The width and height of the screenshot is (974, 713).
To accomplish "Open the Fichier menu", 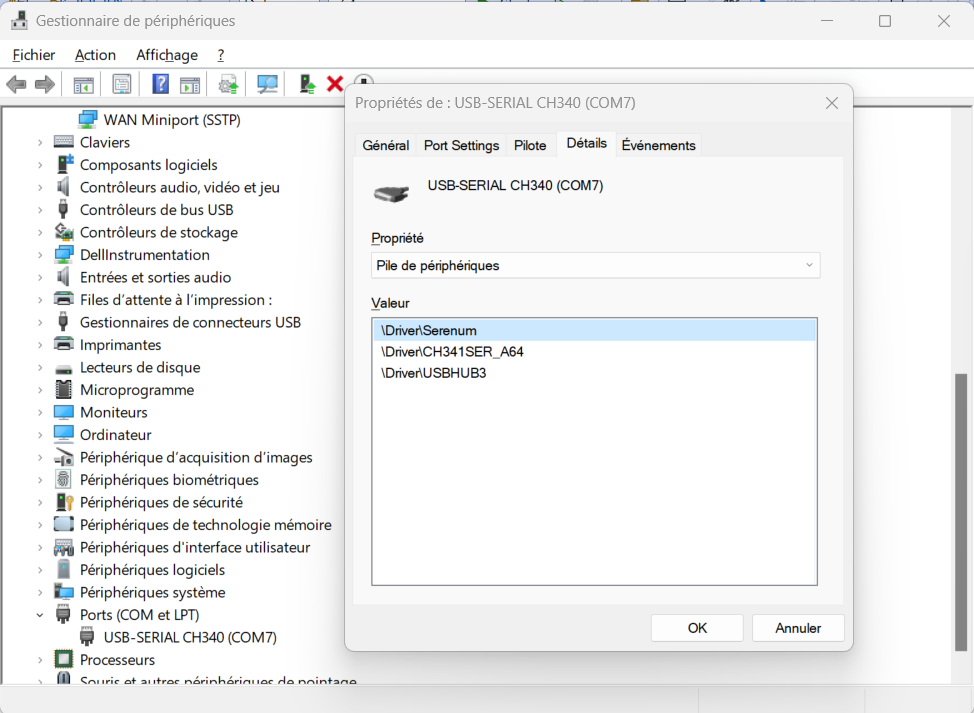I will pos(33,55).
